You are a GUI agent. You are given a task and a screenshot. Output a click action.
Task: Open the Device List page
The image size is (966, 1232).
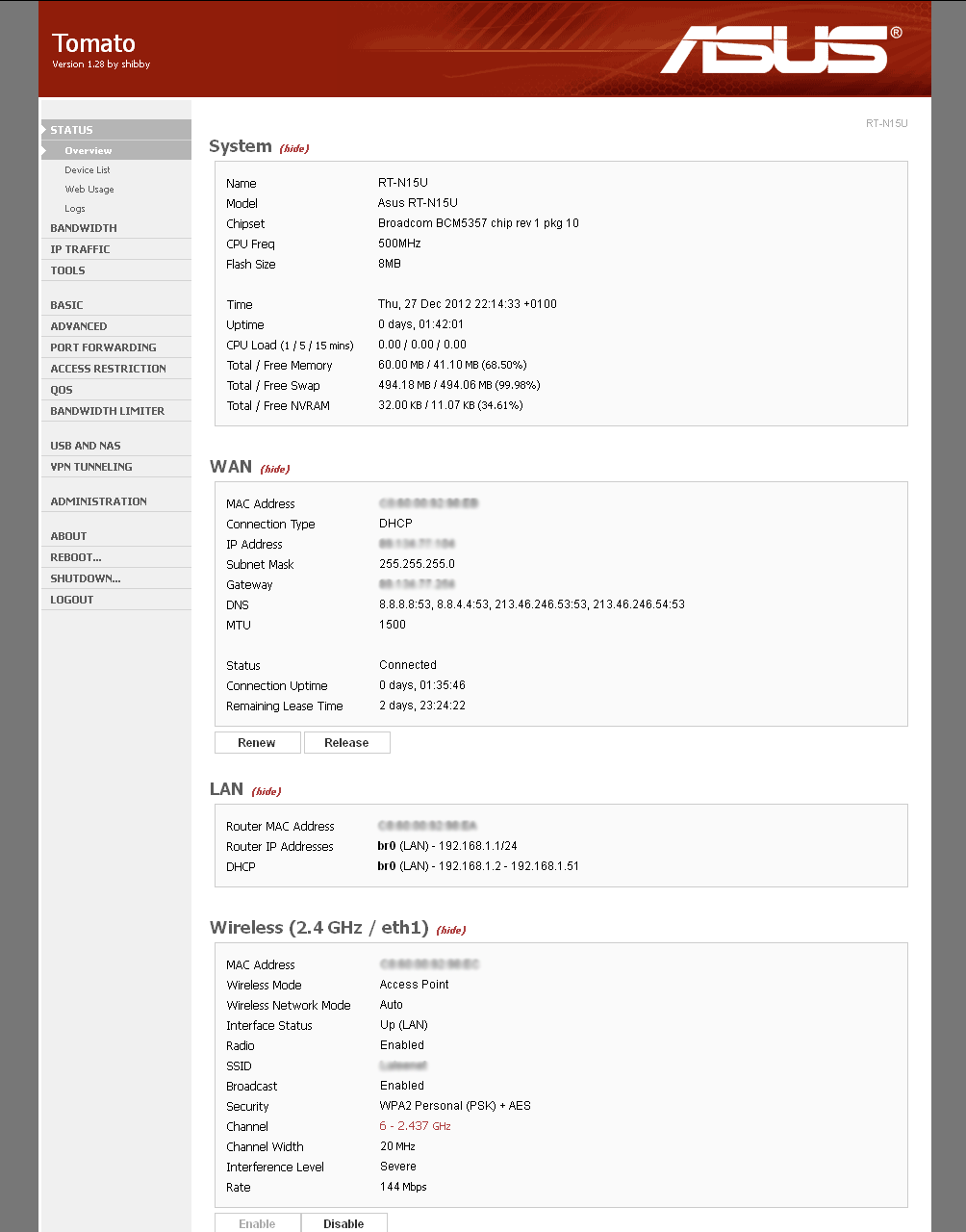coord(88,169)
